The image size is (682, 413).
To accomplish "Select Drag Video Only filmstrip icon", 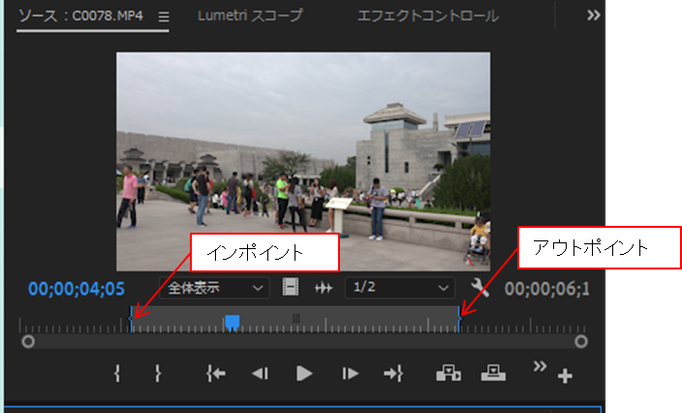I will [290, 287].
